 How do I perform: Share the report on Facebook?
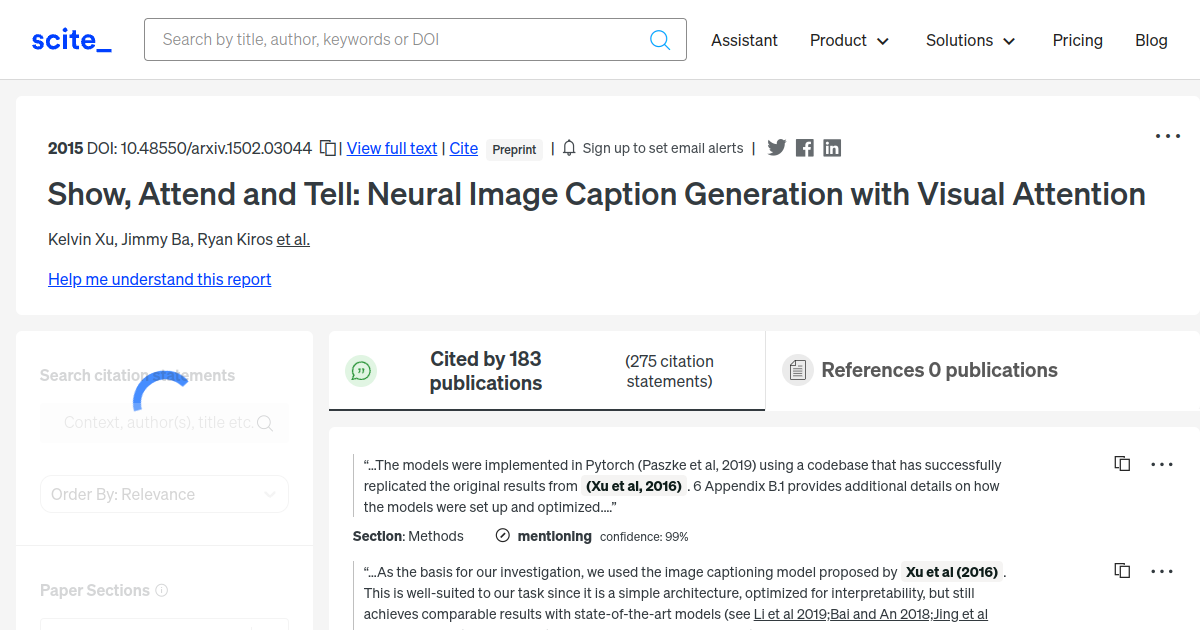(x=804, y=147)
